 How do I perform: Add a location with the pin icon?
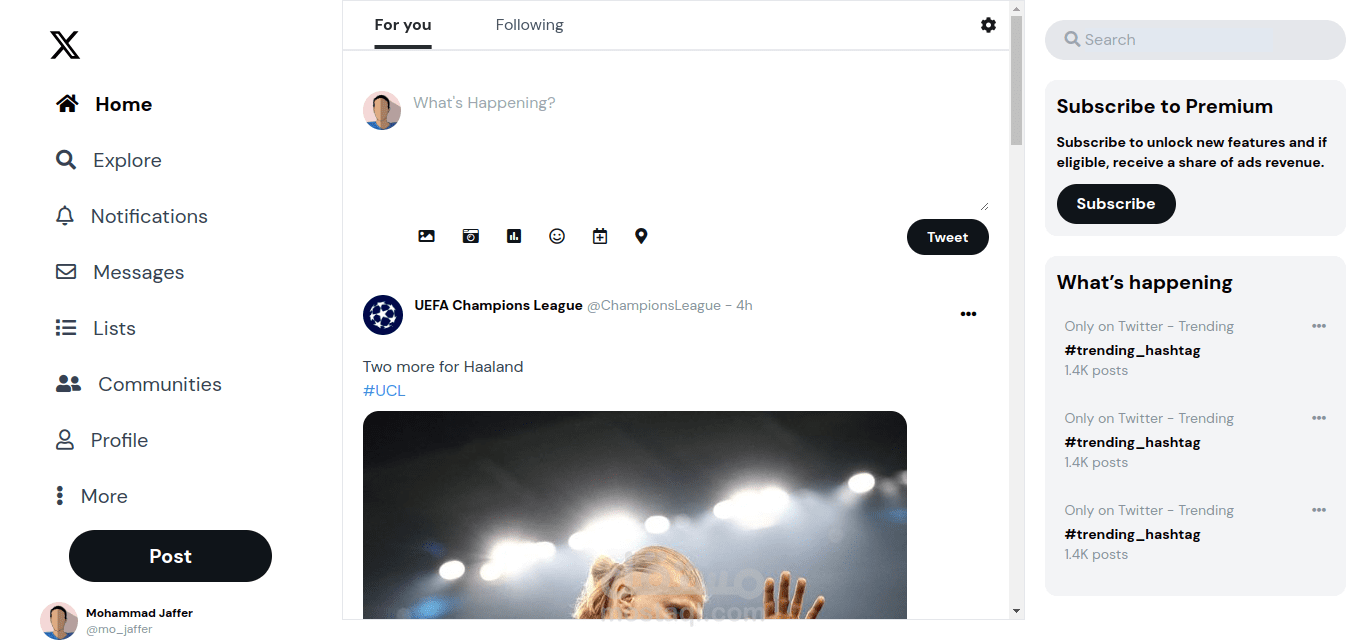coord(641,236)
